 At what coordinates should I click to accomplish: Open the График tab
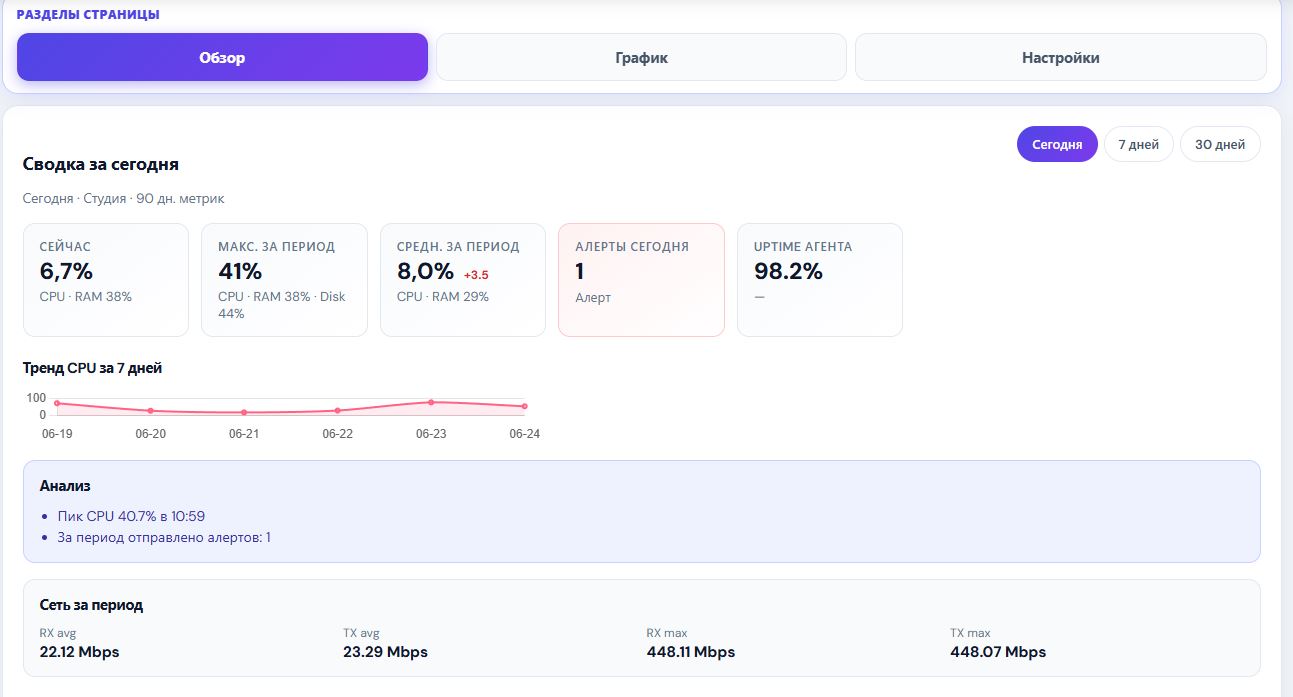coord(641,57)
